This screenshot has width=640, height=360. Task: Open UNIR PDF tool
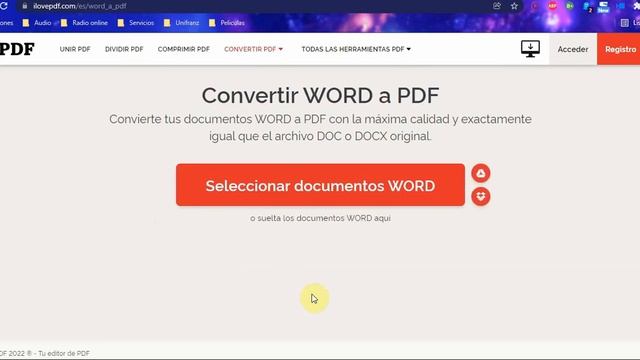click(x=75, y=49)
